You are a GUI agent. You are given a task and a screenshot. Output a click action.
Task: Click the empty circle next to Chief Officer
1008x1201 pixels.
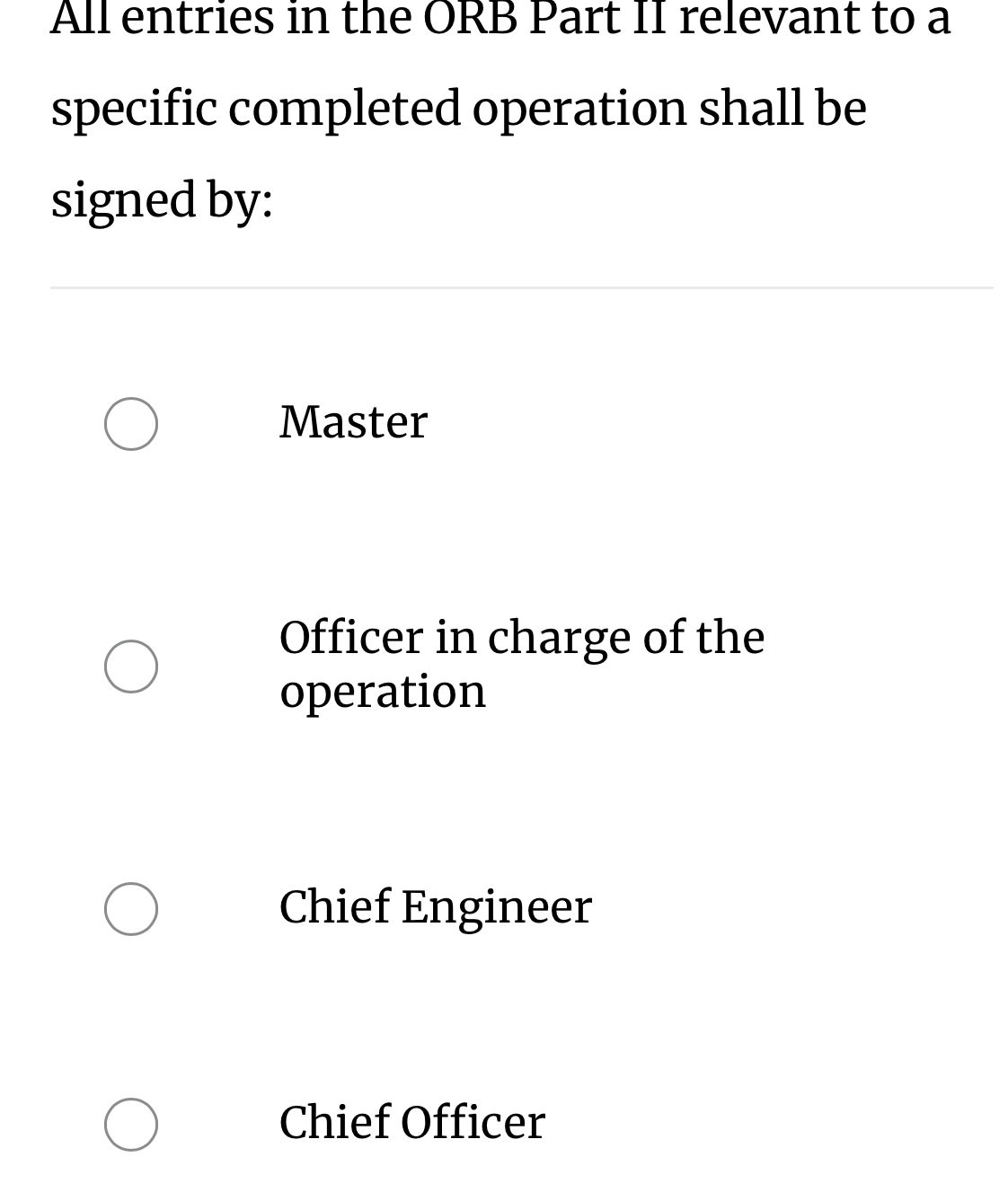click(x=131, y=1121)
